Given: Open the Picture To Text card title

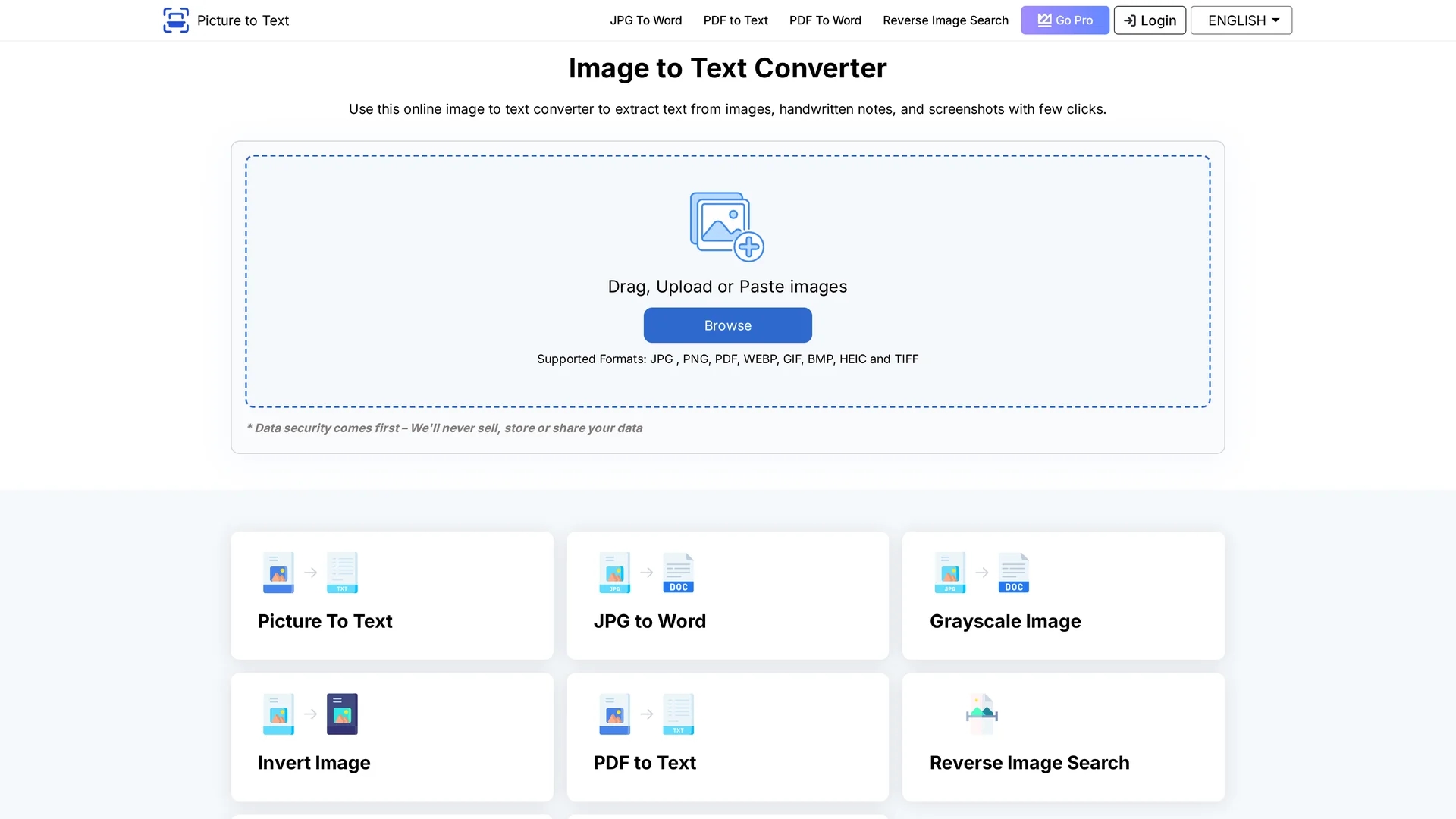Looking at the screenshot, I should click(325, 621).
